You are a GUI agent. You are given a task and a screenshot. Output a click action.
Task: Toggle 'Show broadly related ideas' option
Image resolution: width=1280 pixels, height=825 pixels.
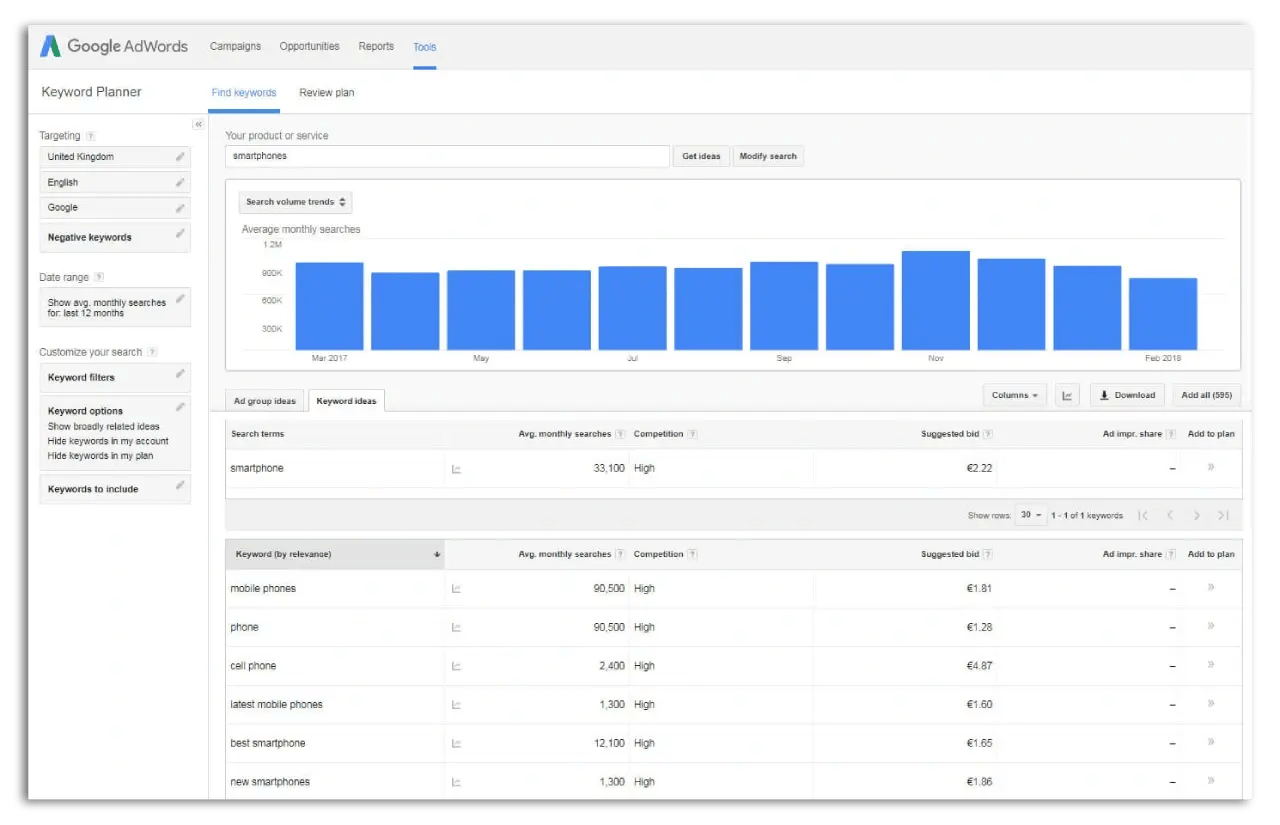(103, 425)
